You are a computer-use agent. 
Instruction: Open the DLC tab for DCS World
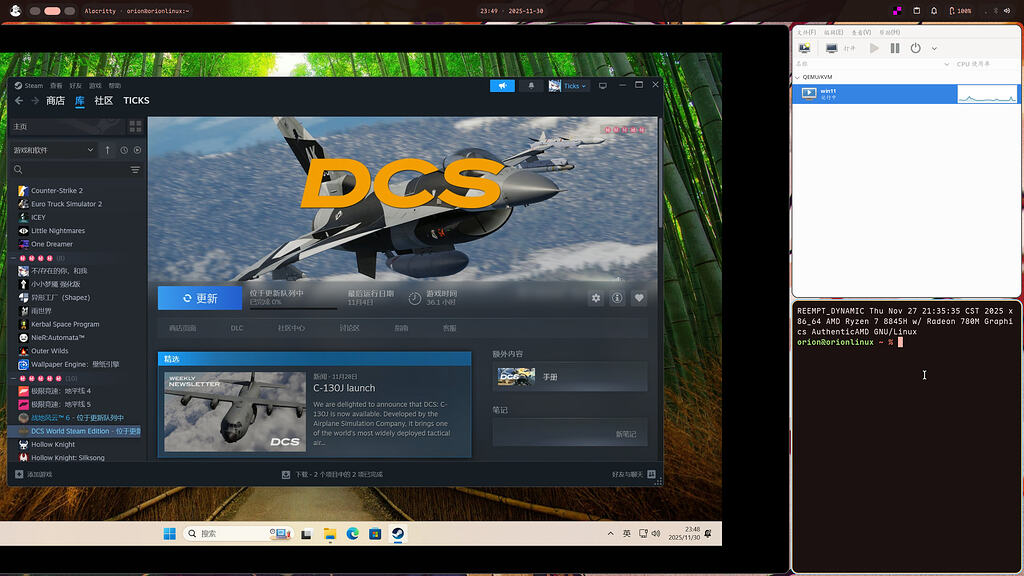coord(236,328)
